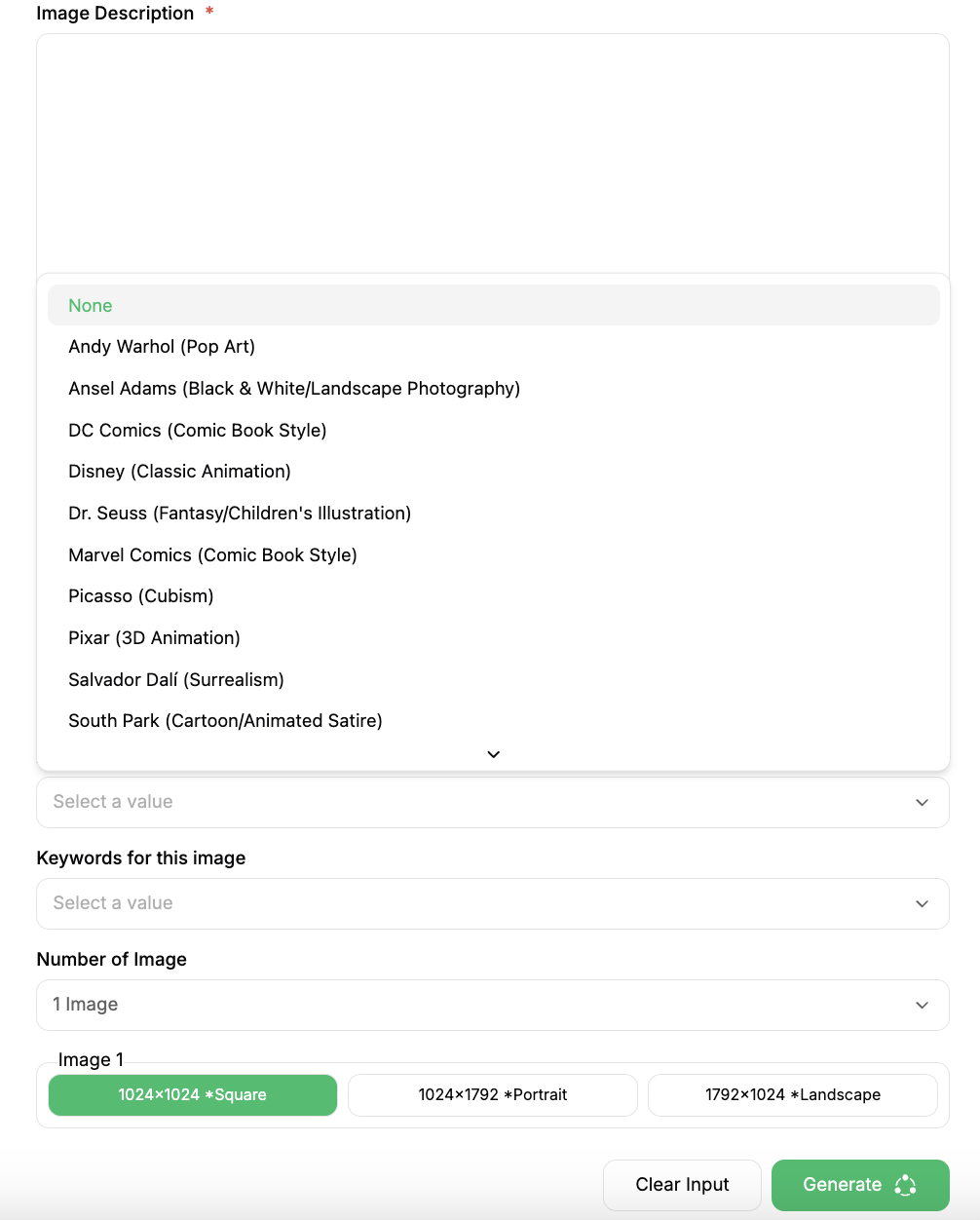Viewport: 980px width, 1220px height.
Task: Pick Dr. Seuss illustration style
Action: click(x=240, y=514)
